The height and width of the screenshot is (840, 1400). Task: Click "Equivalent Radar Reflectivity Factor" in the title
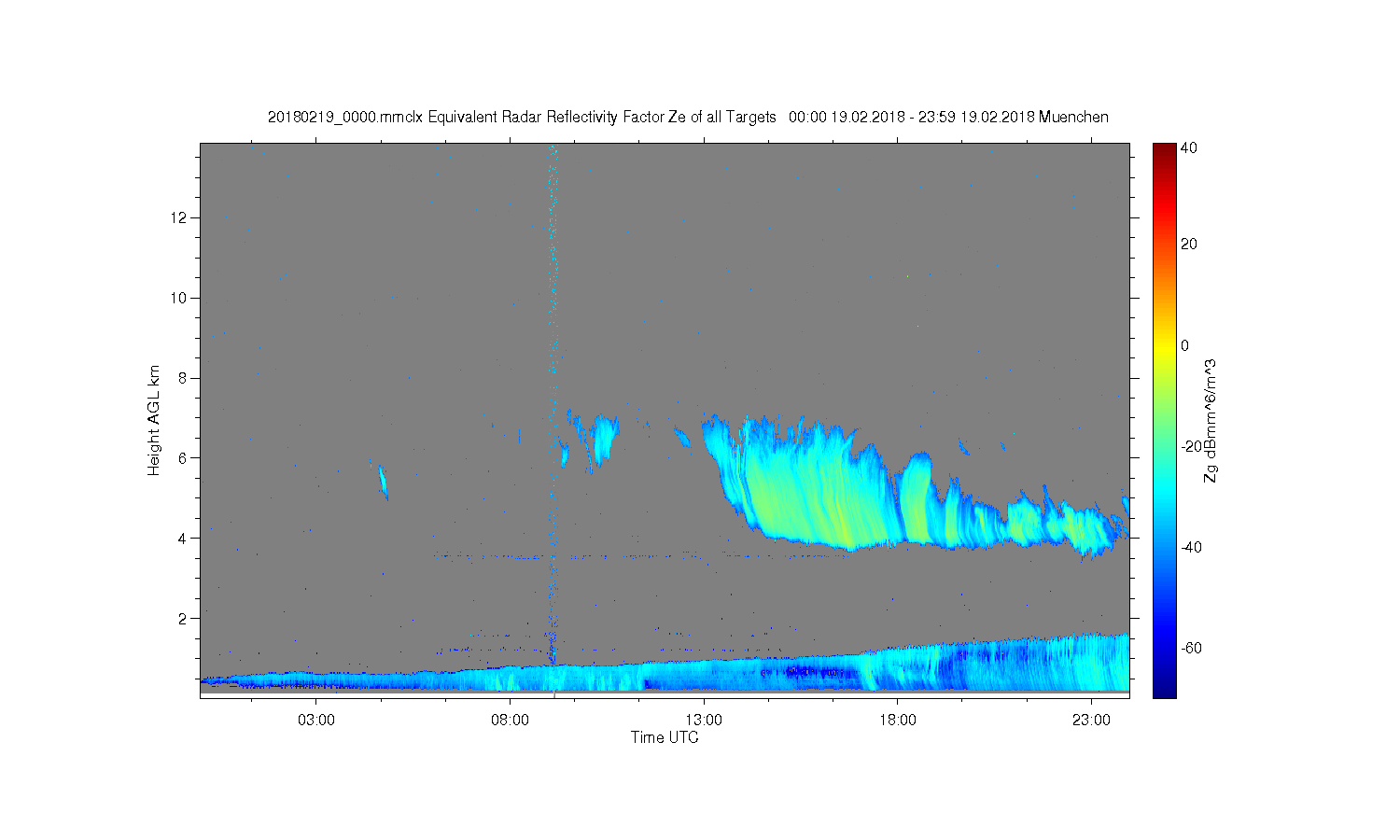[x=546, y=118]
